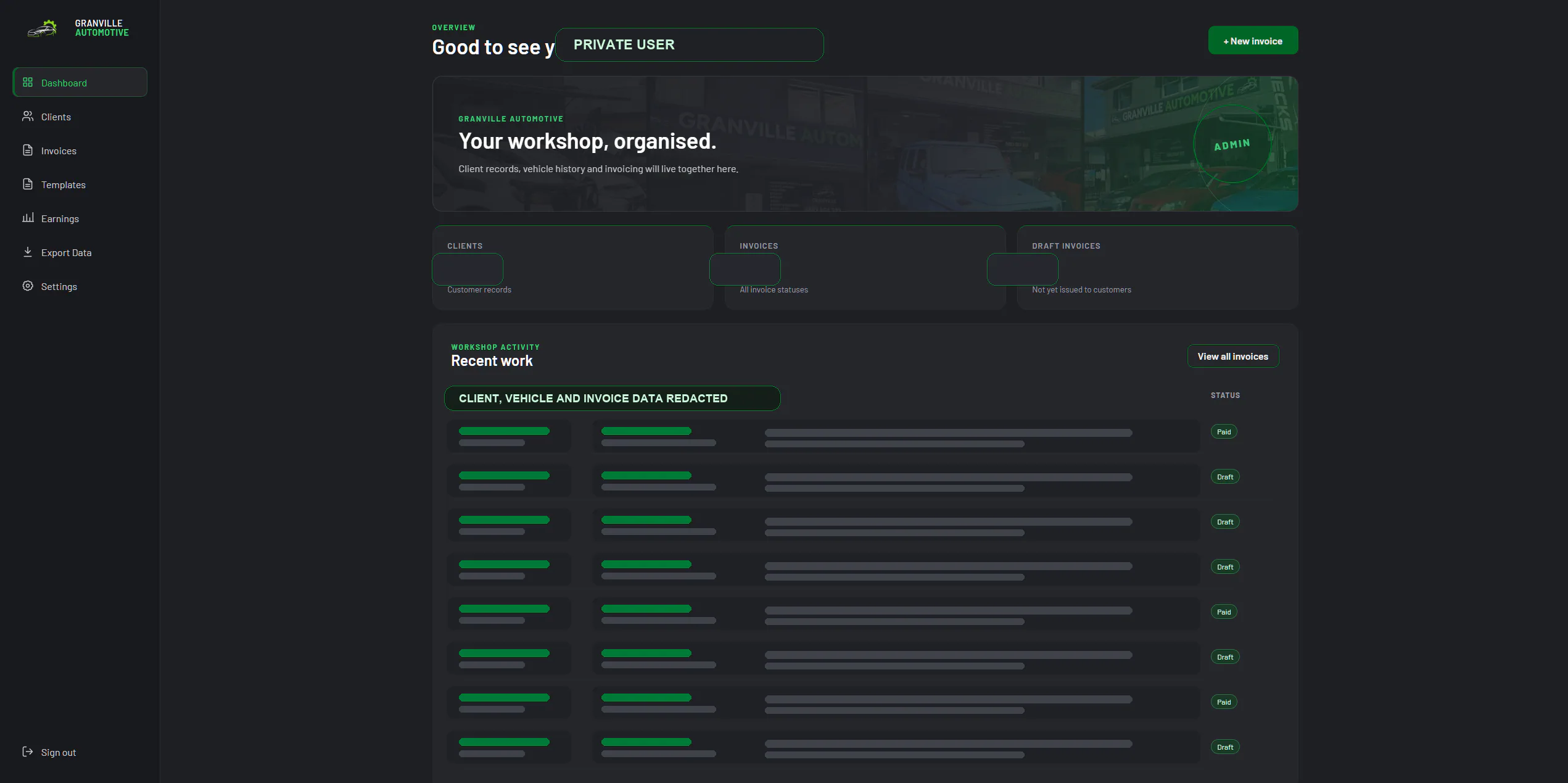Viewport: 1568px width, 783px height.
Task: Click the Templates file icon
Action: pos(28,184)
